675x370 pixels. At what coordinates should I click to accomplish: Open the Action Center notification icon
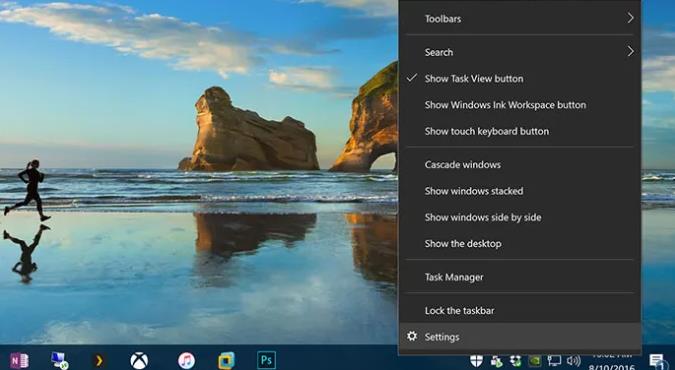(657, 361)
